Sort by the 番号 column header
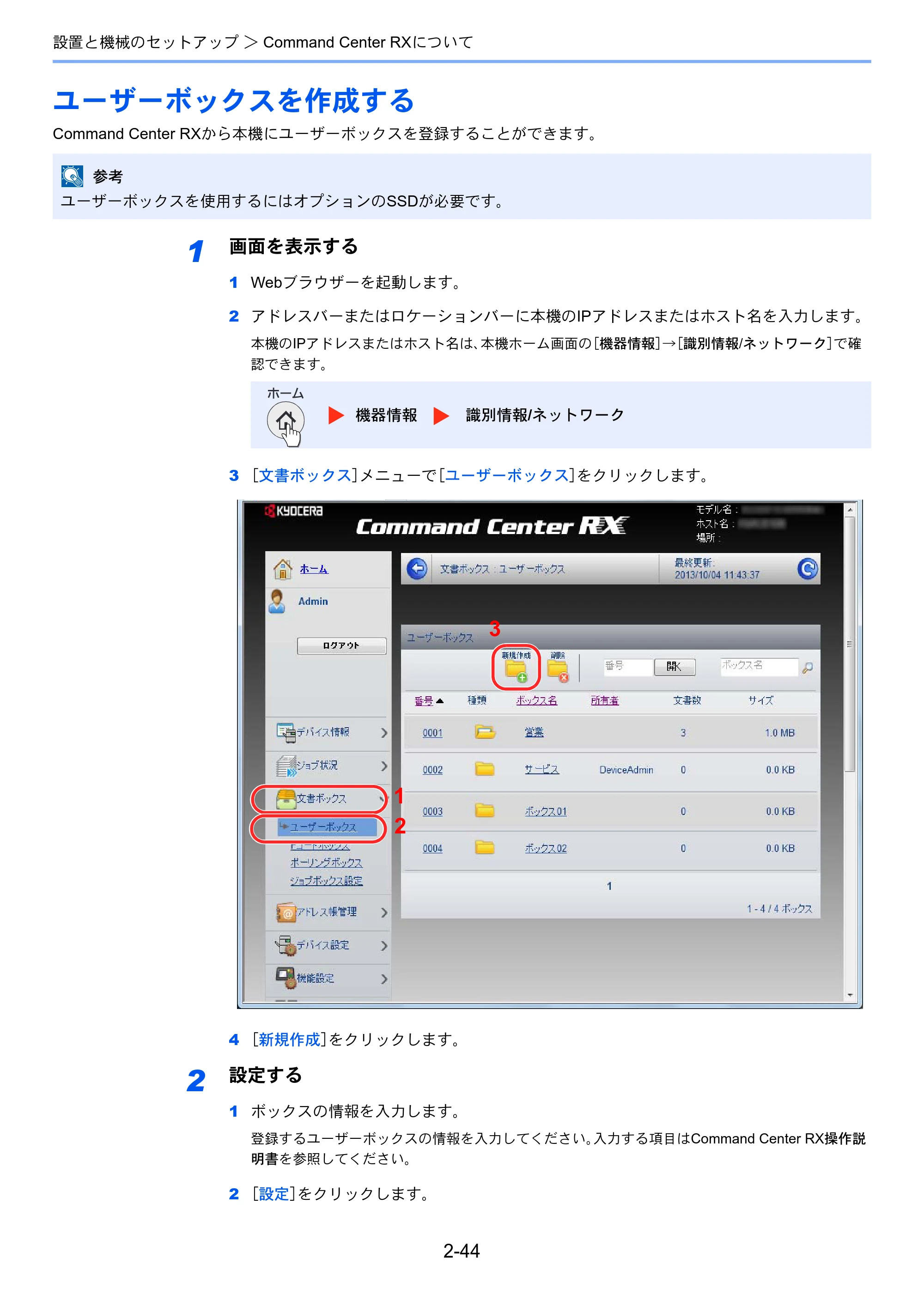This screenshot has width=924, height=1307. point(424,701)
